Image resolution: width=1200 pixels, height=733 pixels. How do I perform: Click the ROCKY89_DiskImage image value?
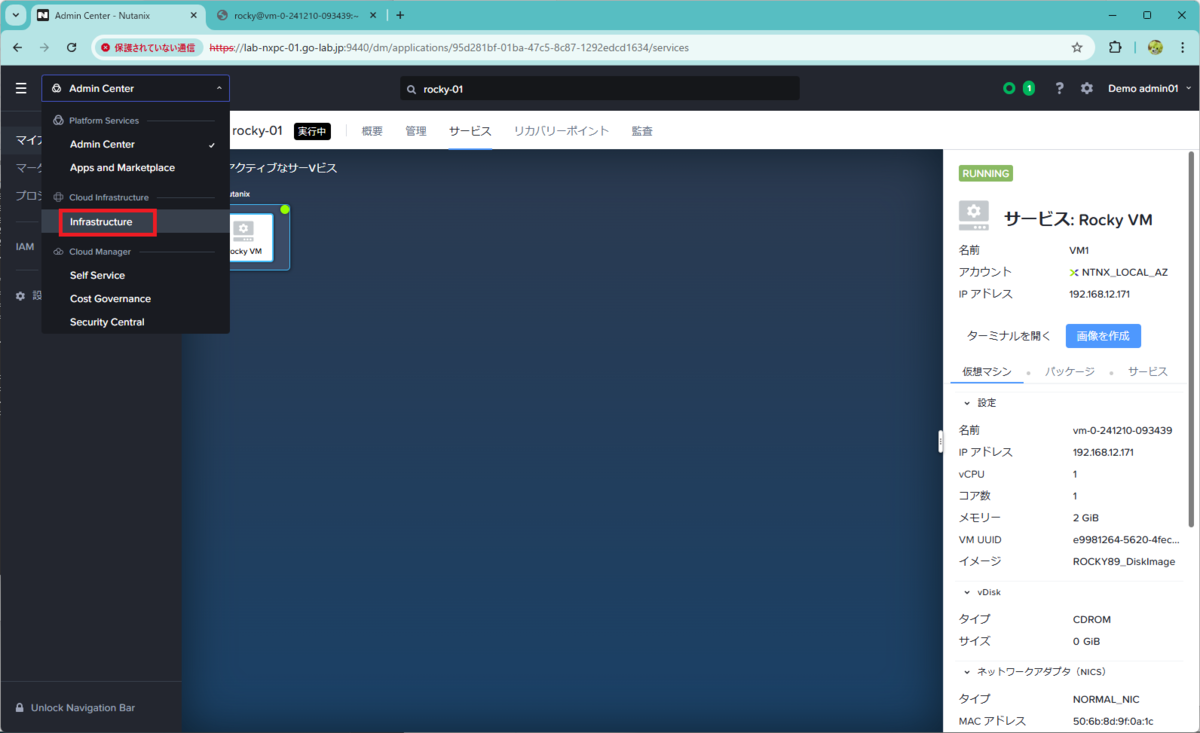1123,561
